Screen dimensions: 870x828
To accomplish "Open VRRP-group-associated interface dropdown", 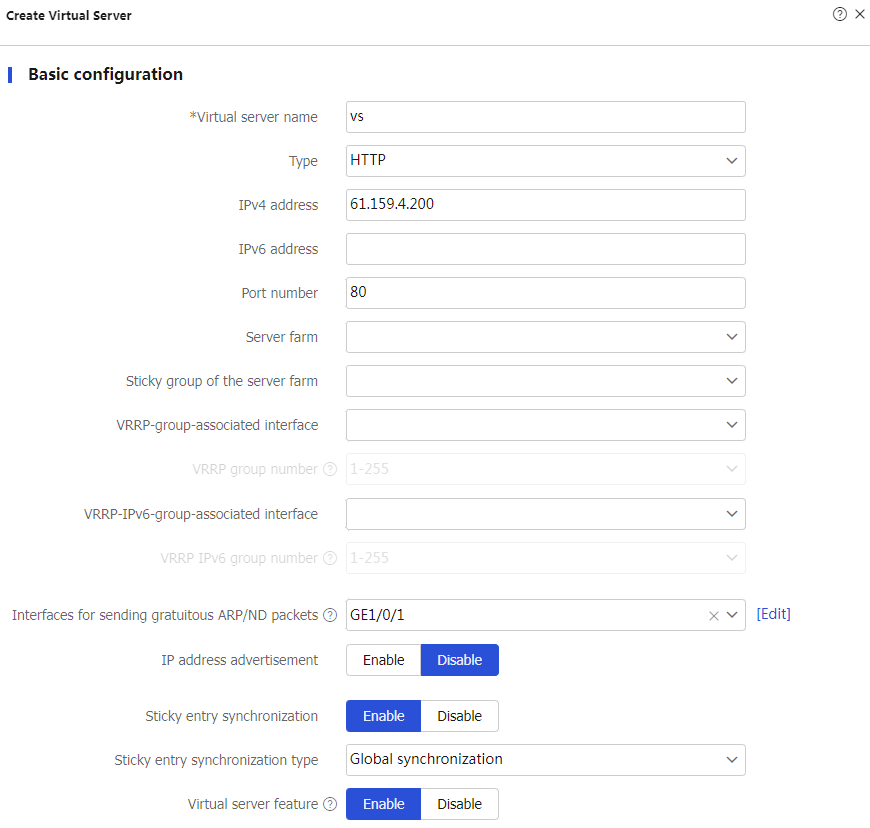I will coord(545,425).
